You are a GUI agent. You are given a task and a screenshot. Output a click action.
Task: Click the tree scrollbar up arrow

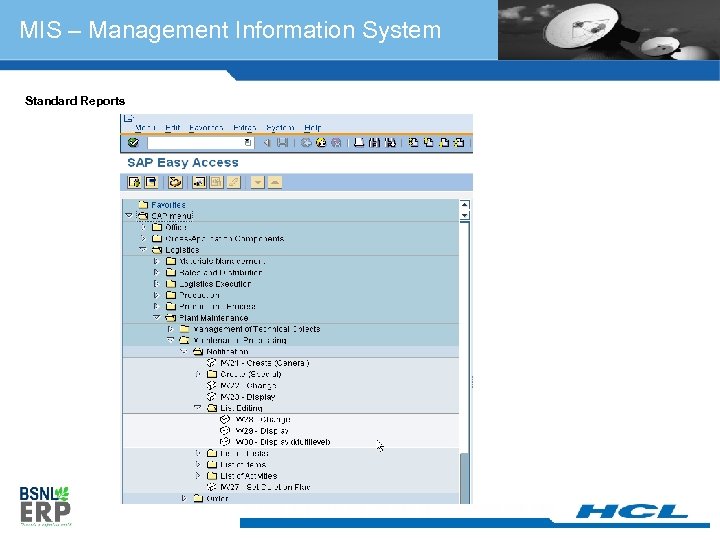[465, 205]
